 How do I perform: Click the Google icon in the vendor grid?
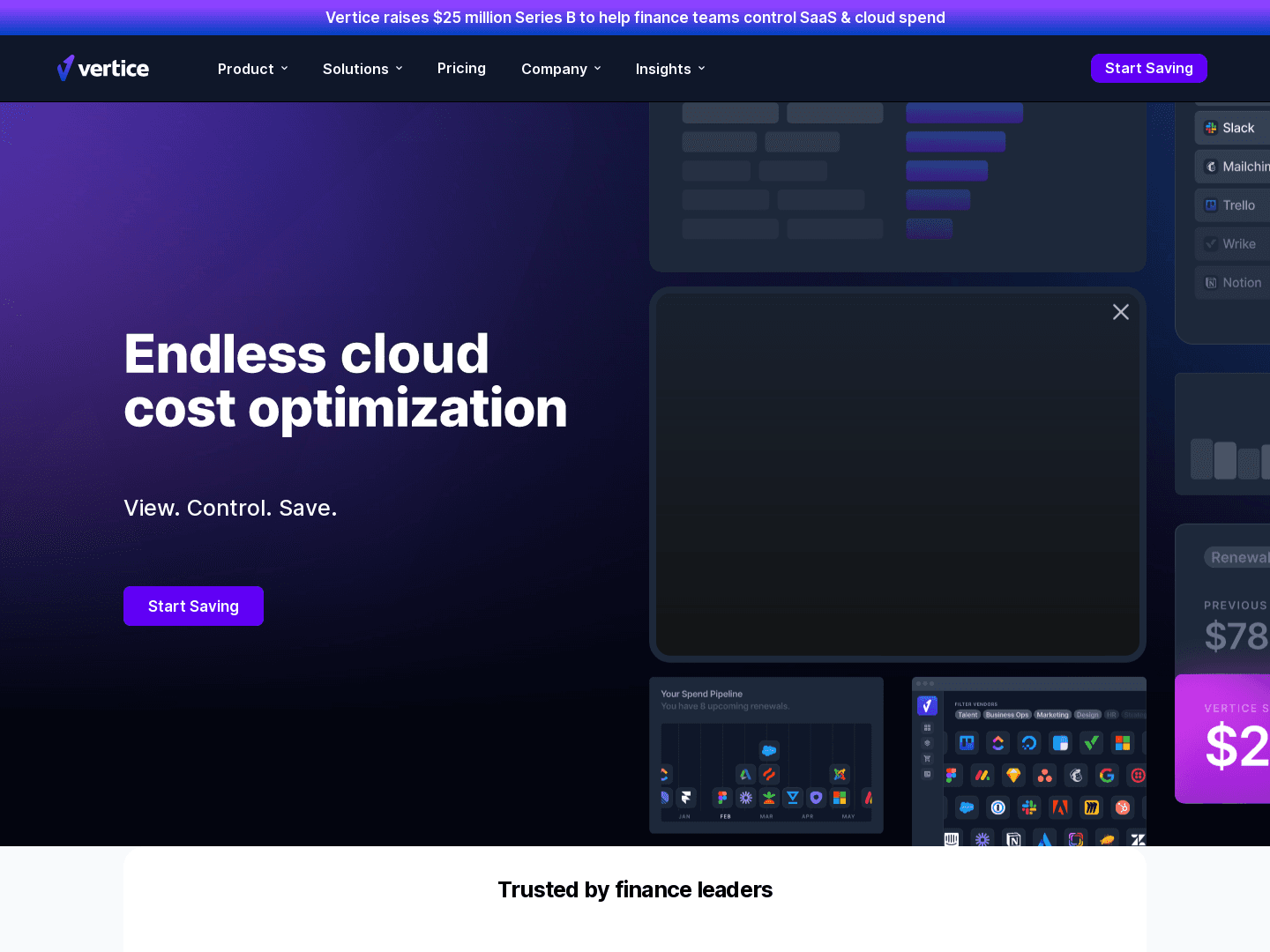click(x=1107, y=776)
